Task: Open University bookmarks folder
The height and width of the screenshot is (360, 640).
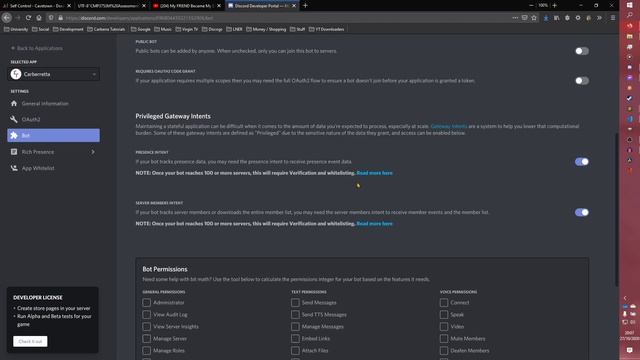Action: pyautogui.click(x=16, y=29)
